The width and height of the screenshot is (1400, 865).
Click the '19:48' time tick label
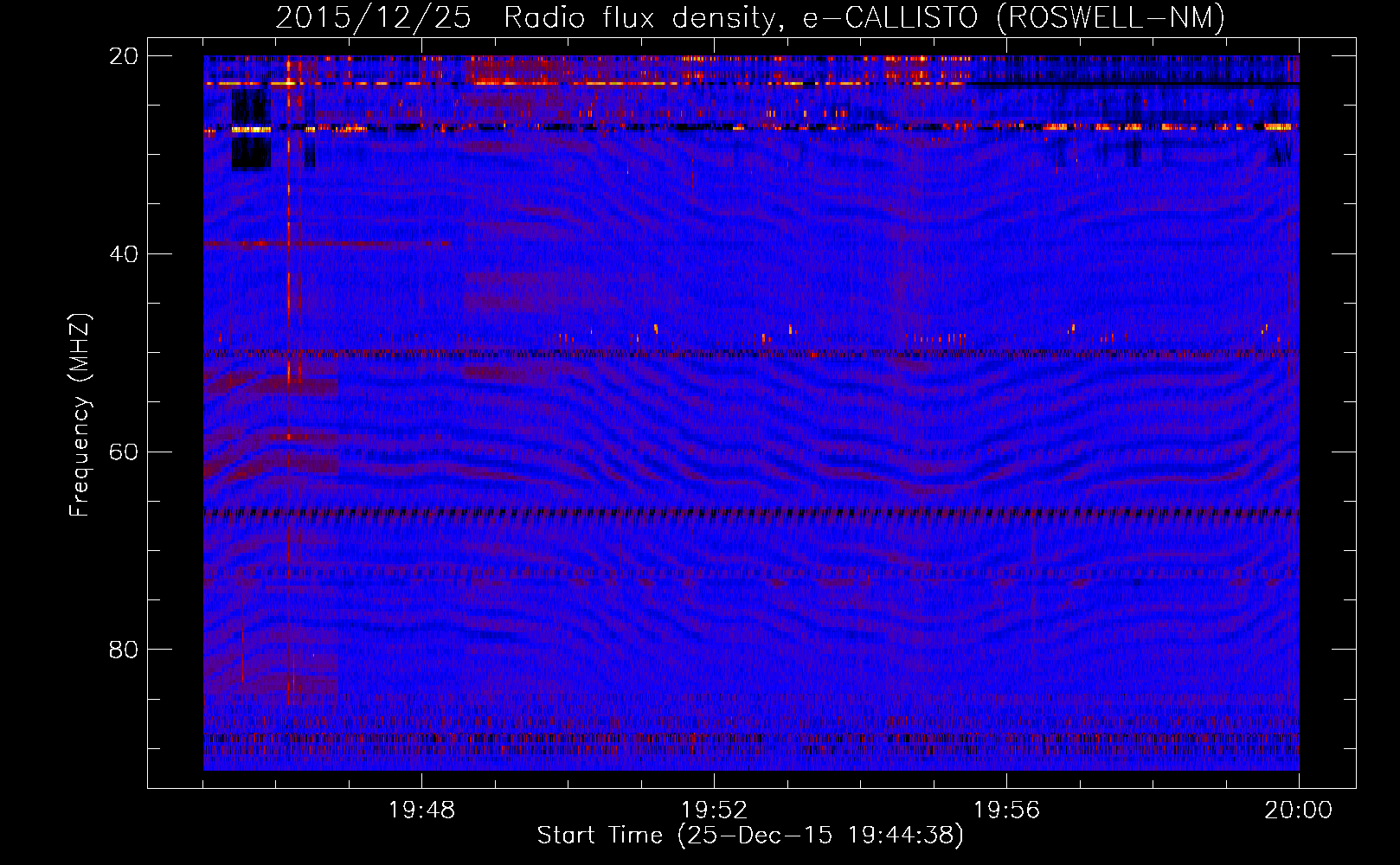(x=421, y=811)
